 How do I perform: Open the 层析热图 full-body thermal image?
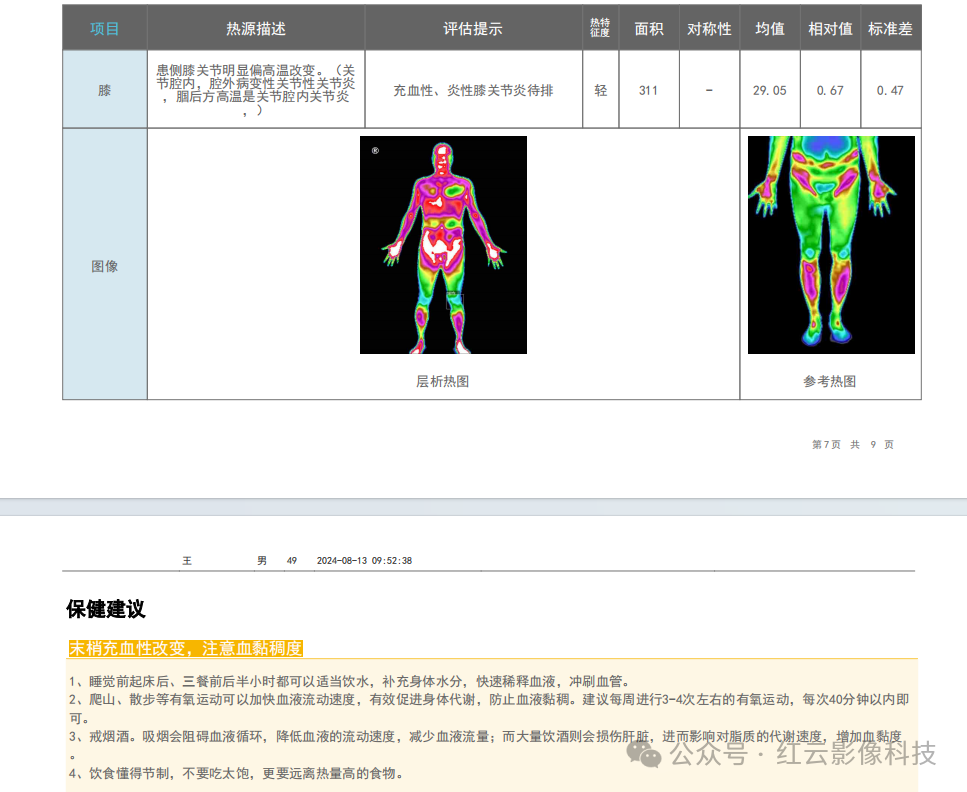click(x=443, y=245)
